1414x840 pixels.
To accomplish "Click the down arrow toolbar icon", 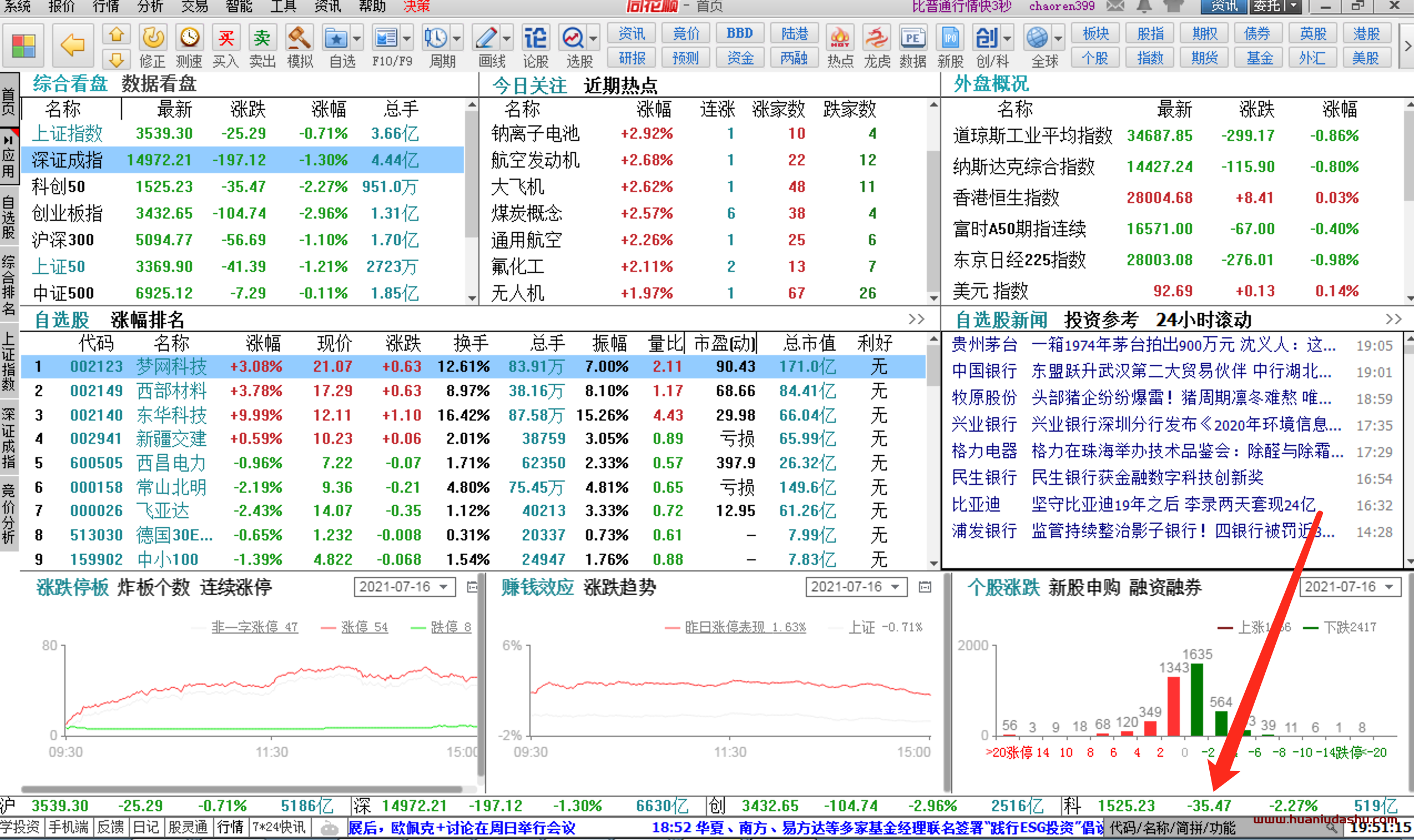I will (x=116, y=59).
